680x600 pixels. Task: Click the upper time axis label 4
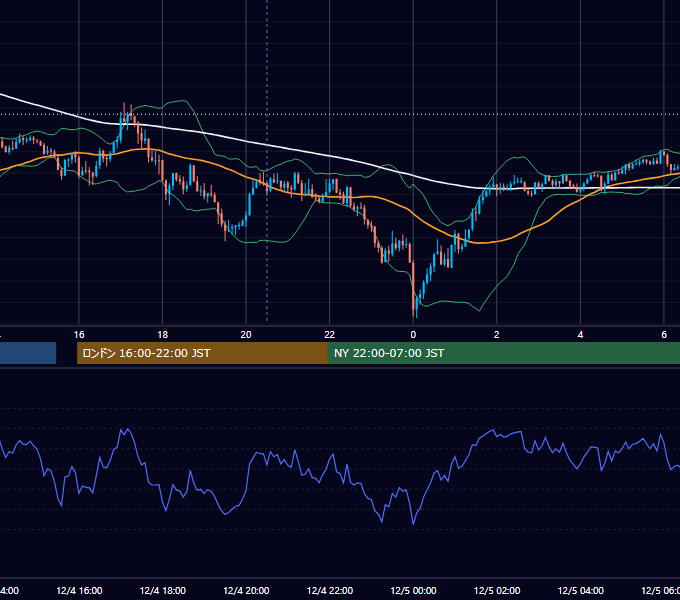pyautogui.click(x=580, y=334)
